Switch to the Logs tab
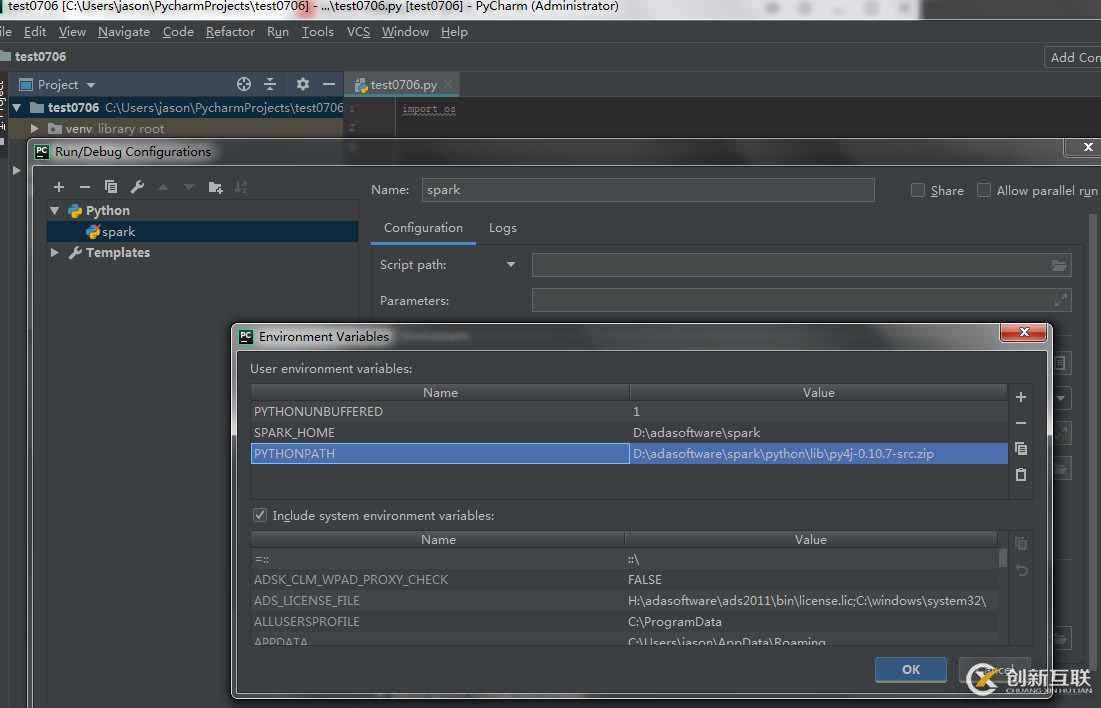Screen dimensions: 1101x708 tap(502, 228)
